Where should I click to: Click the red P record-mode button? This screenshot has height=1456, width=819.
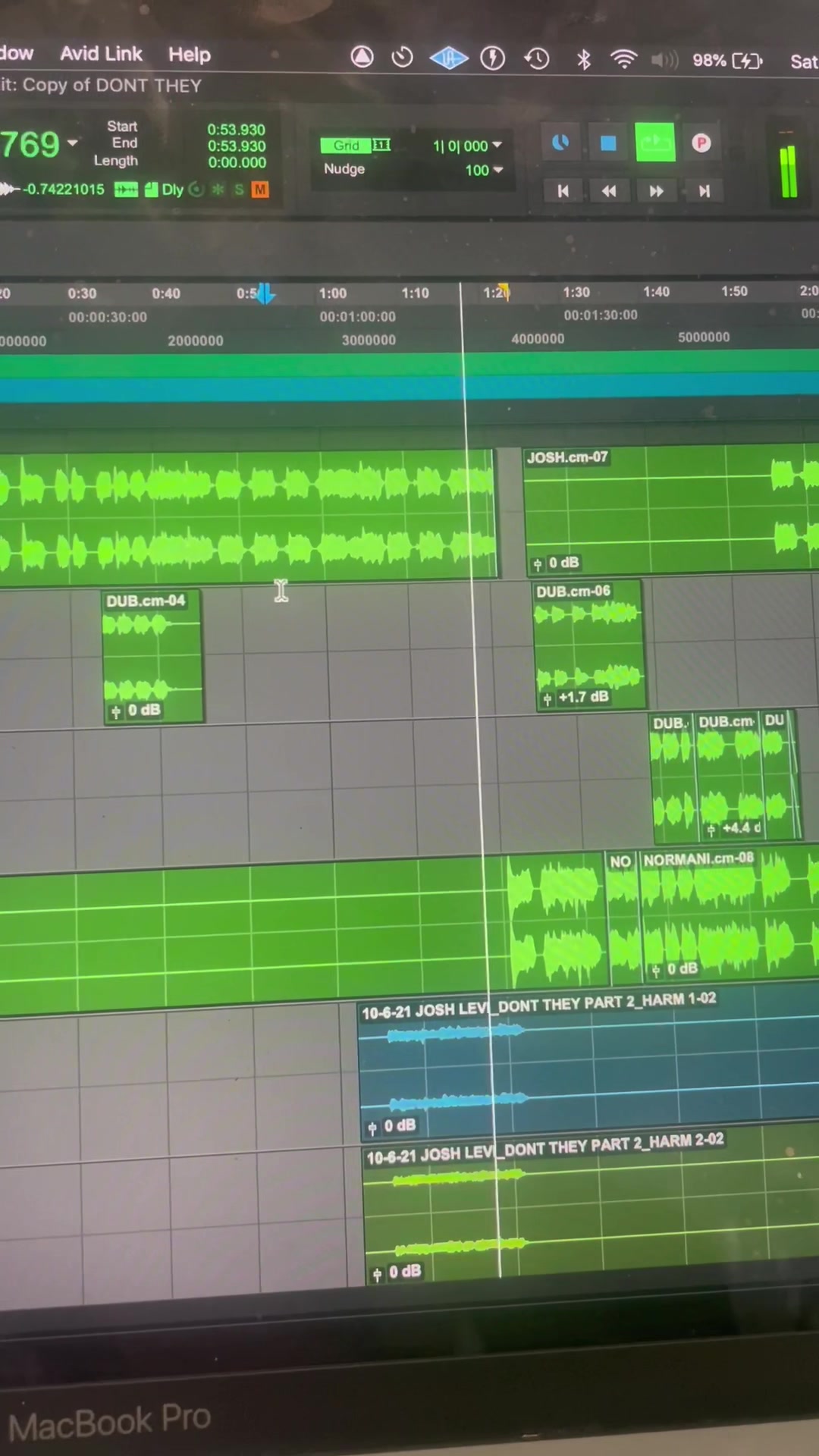click(x=701, y=143)
